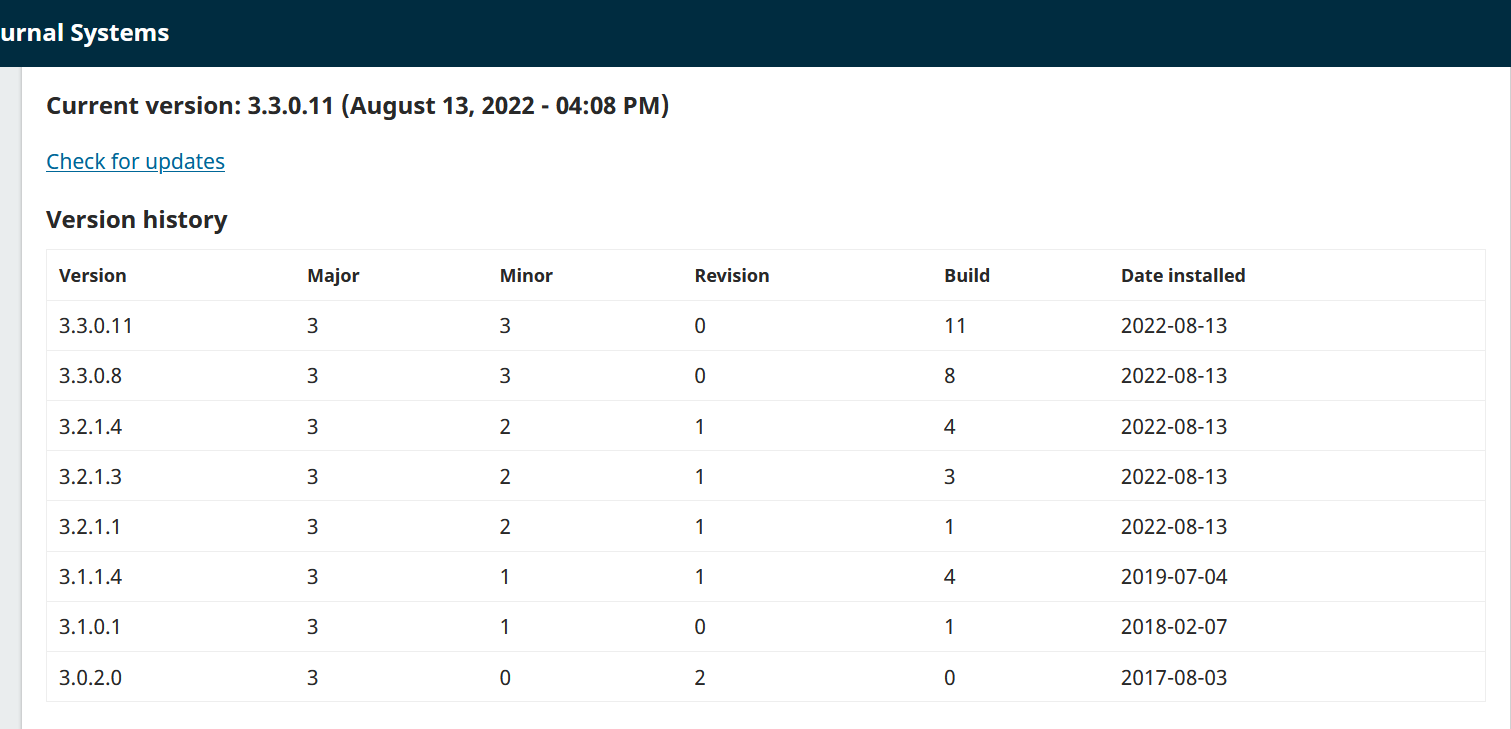Click the Build column header
The width and height of the screenshot is (1511, 729).
966,275
